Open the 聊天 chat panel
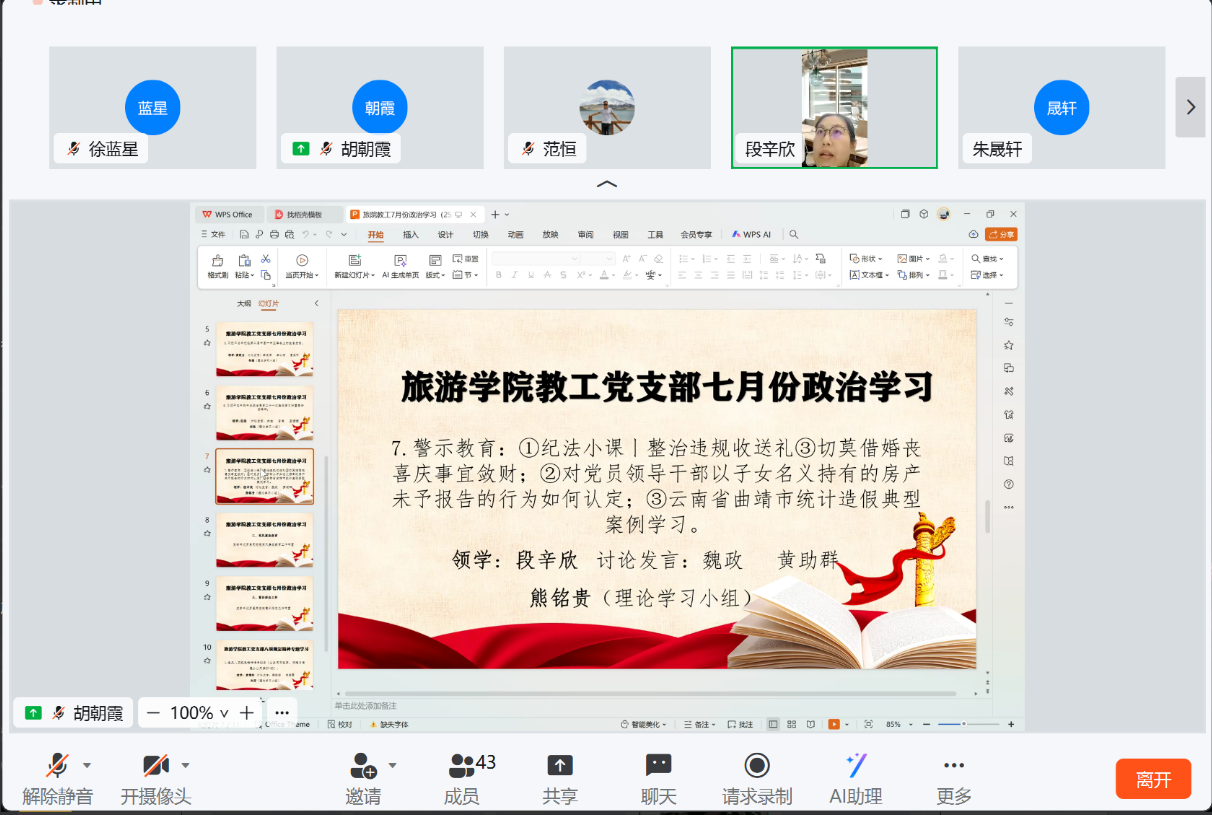Viewport: 1212px width, 815px height. [x=658, y=766]
